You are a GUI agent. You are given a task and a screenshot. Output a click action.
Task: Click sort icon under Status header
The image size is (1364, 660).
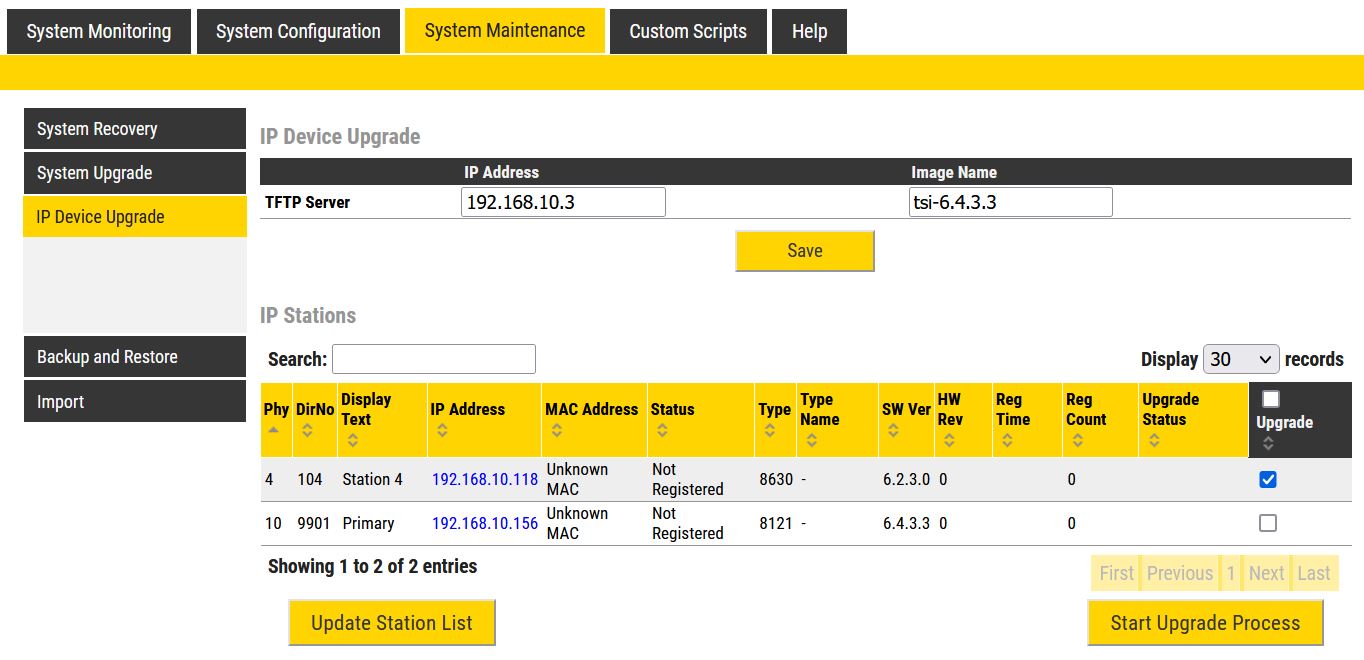pyautogui.click(x=662, y=431)
